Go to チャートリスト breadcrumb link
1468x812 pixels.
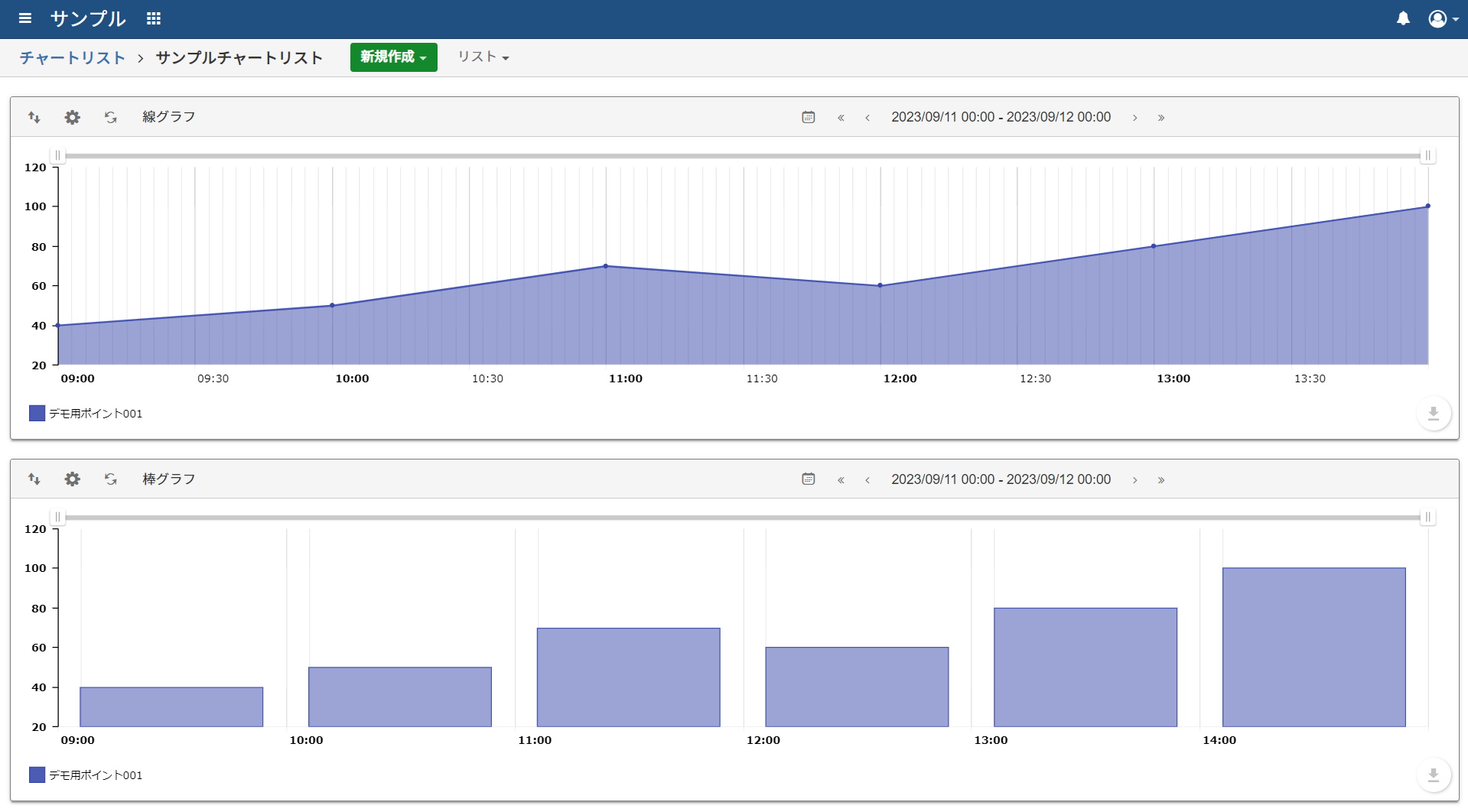[73, 57]
